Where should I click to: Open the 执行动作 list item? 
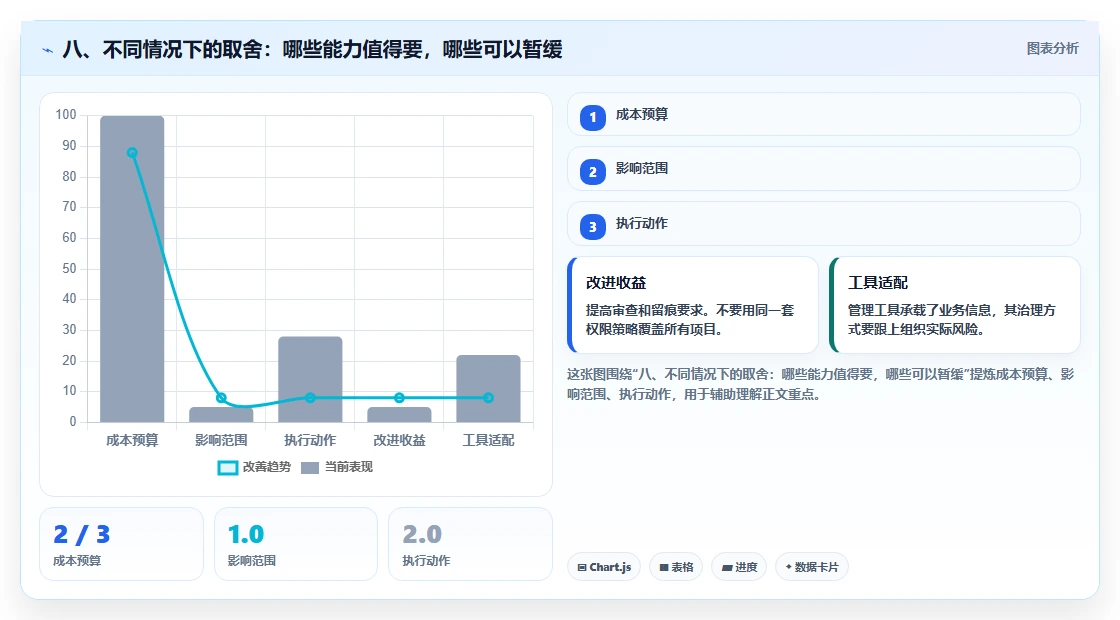pos(824,224)
